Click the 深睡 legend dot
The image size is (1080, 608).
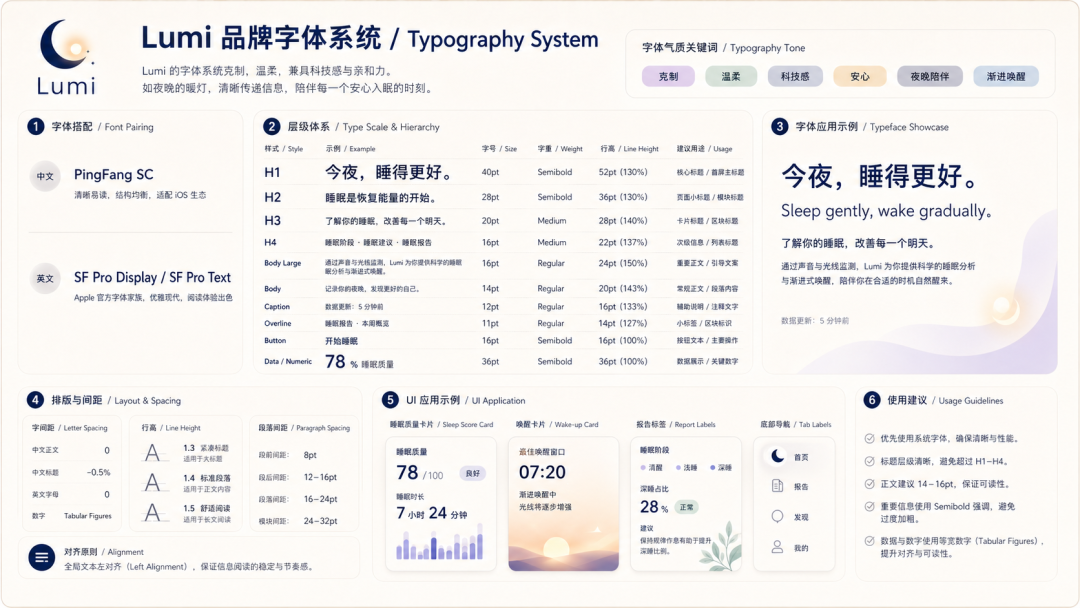pyautogui.click(x=712, y=468)
